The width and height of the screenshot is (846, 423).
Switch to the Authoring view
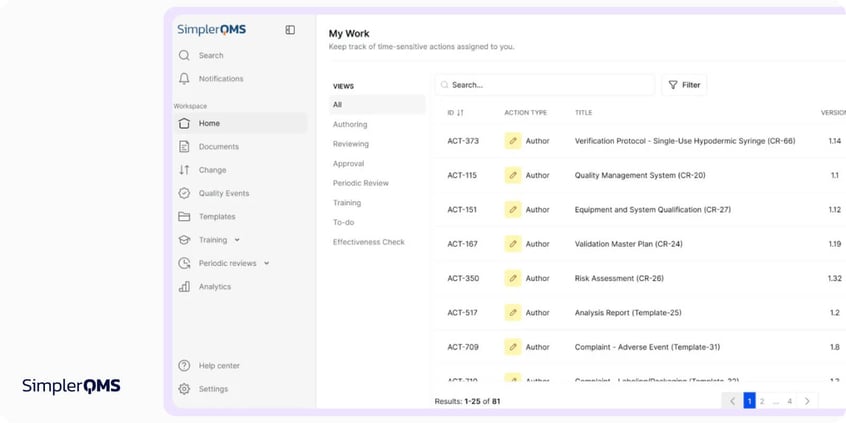tap(350, 125)
